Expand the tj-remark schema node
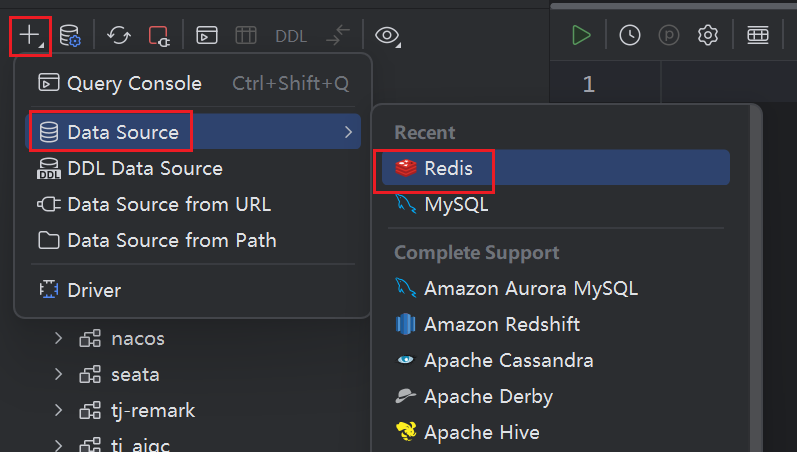 (58, 411)
